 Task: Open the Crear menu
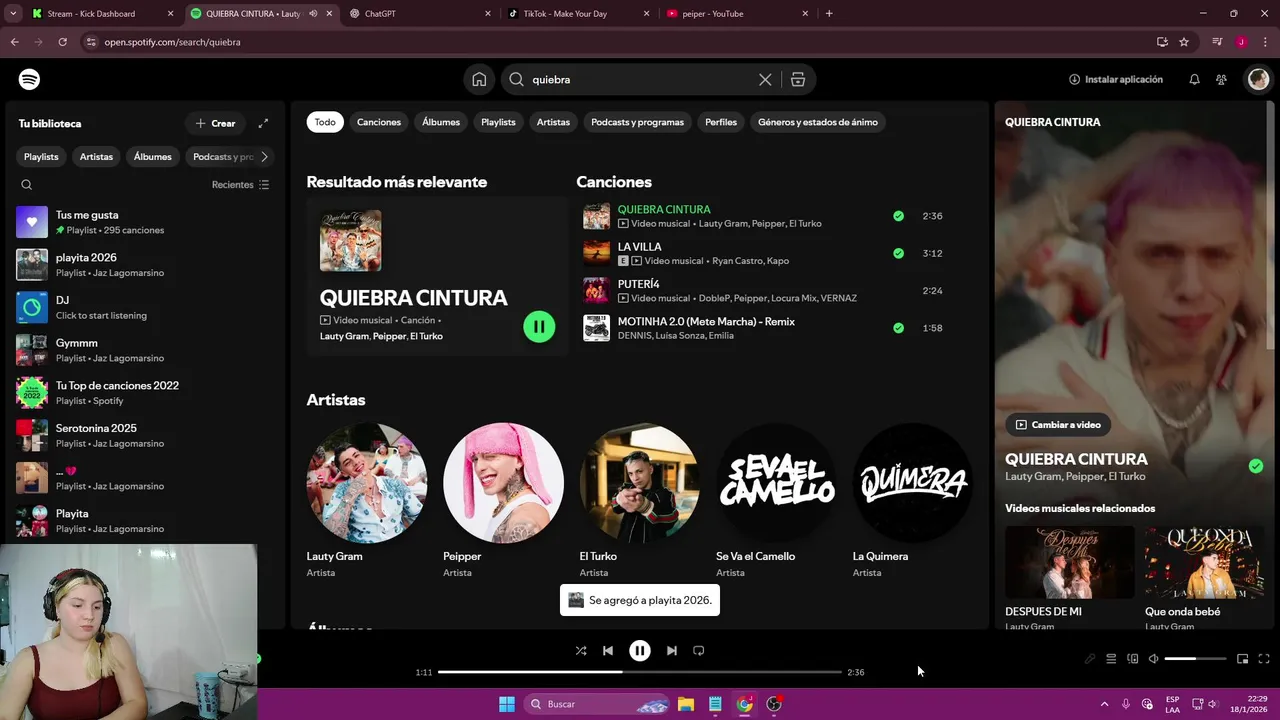click(216, 123)
